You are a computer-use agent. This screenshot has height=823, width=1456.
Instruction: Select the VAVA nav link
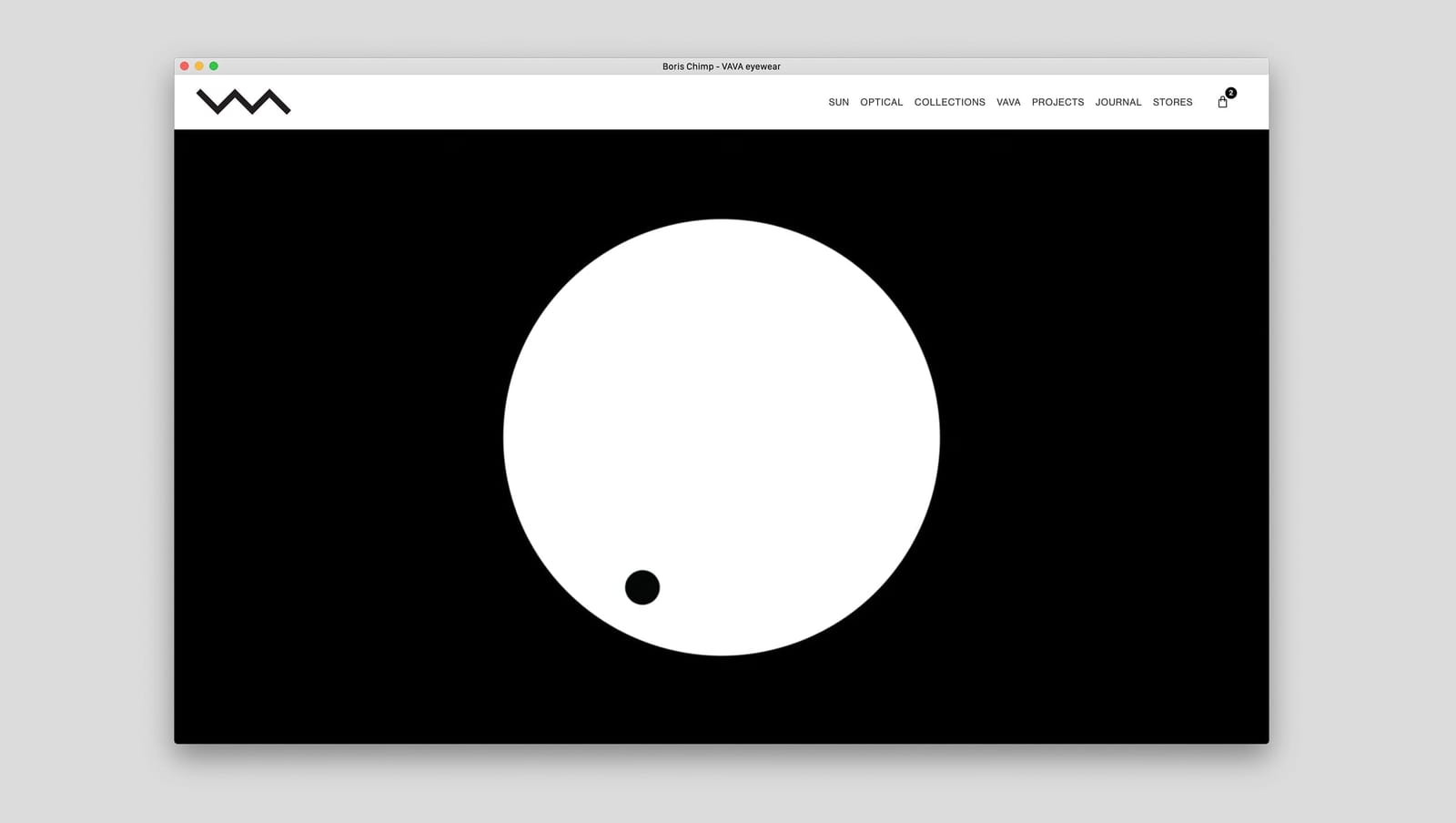[x=1008, y=102]
